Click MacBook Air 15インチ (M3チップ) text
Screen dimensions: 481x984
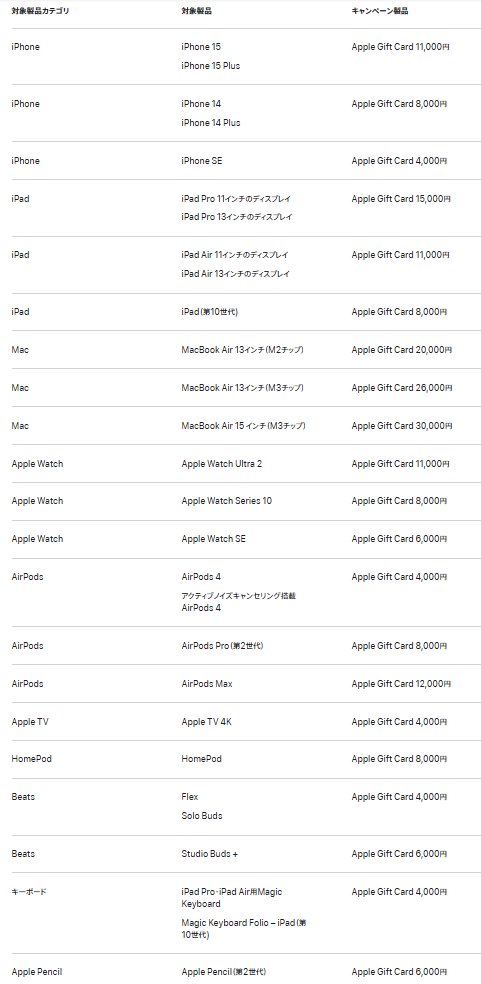[244, 425]
